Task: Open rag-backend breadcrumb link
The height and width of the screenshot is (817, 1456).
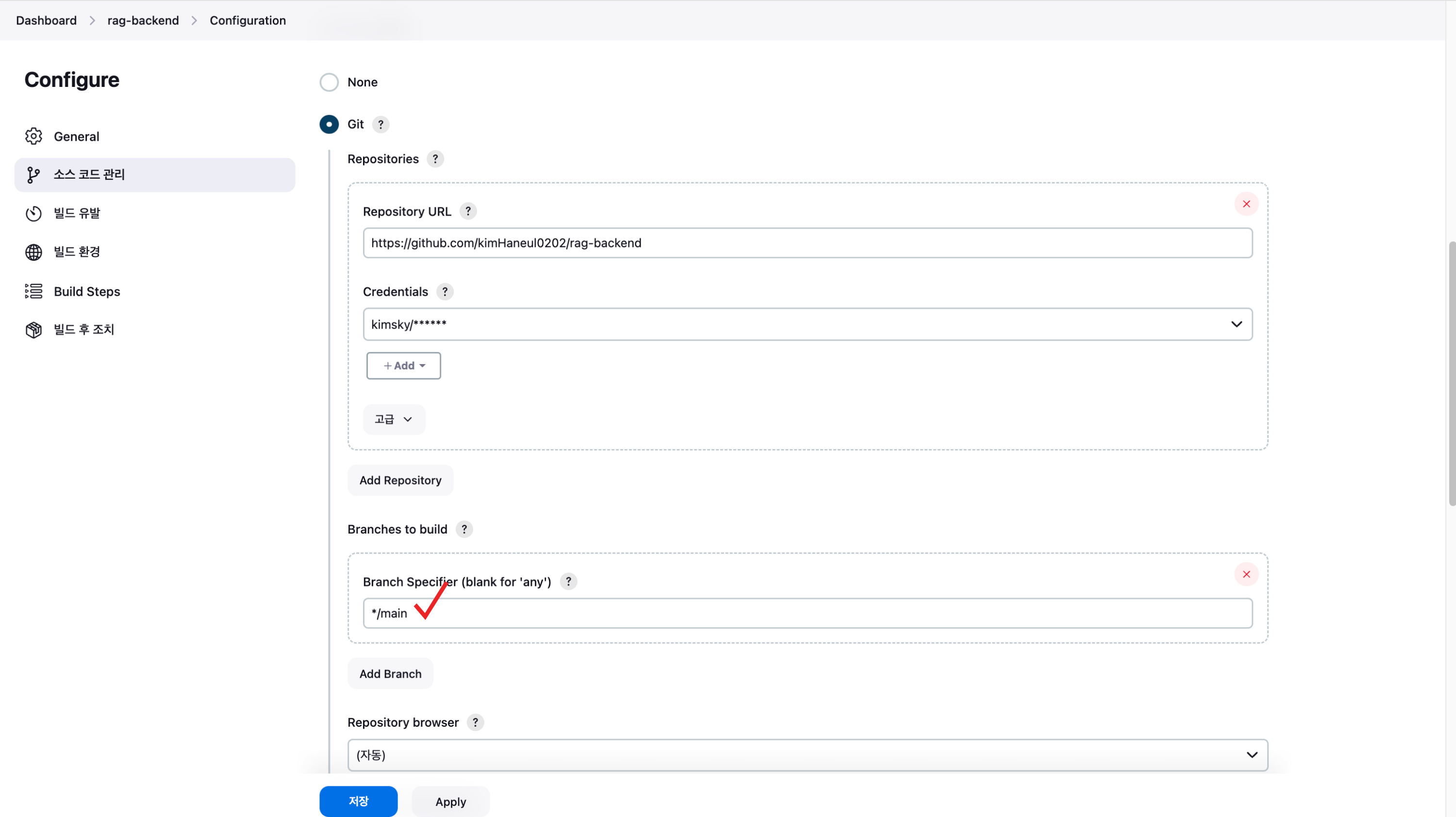Action: [x=143, y=20]
